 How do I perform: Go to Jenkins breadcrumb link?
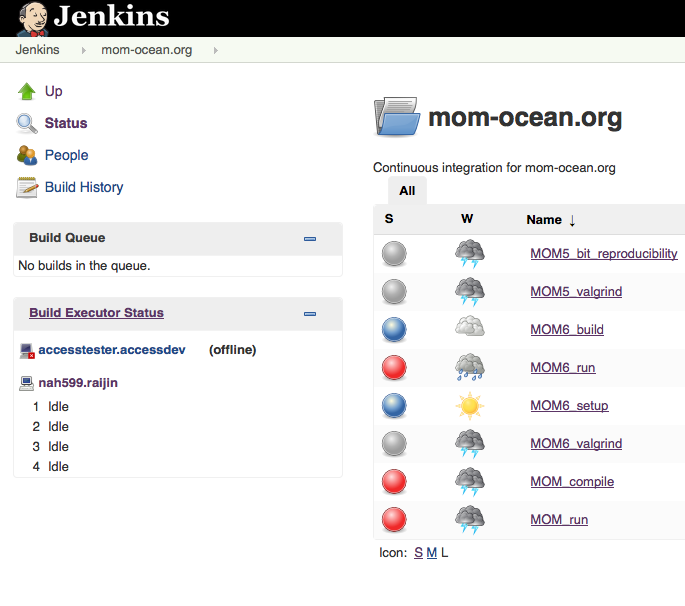click(37, 50)
